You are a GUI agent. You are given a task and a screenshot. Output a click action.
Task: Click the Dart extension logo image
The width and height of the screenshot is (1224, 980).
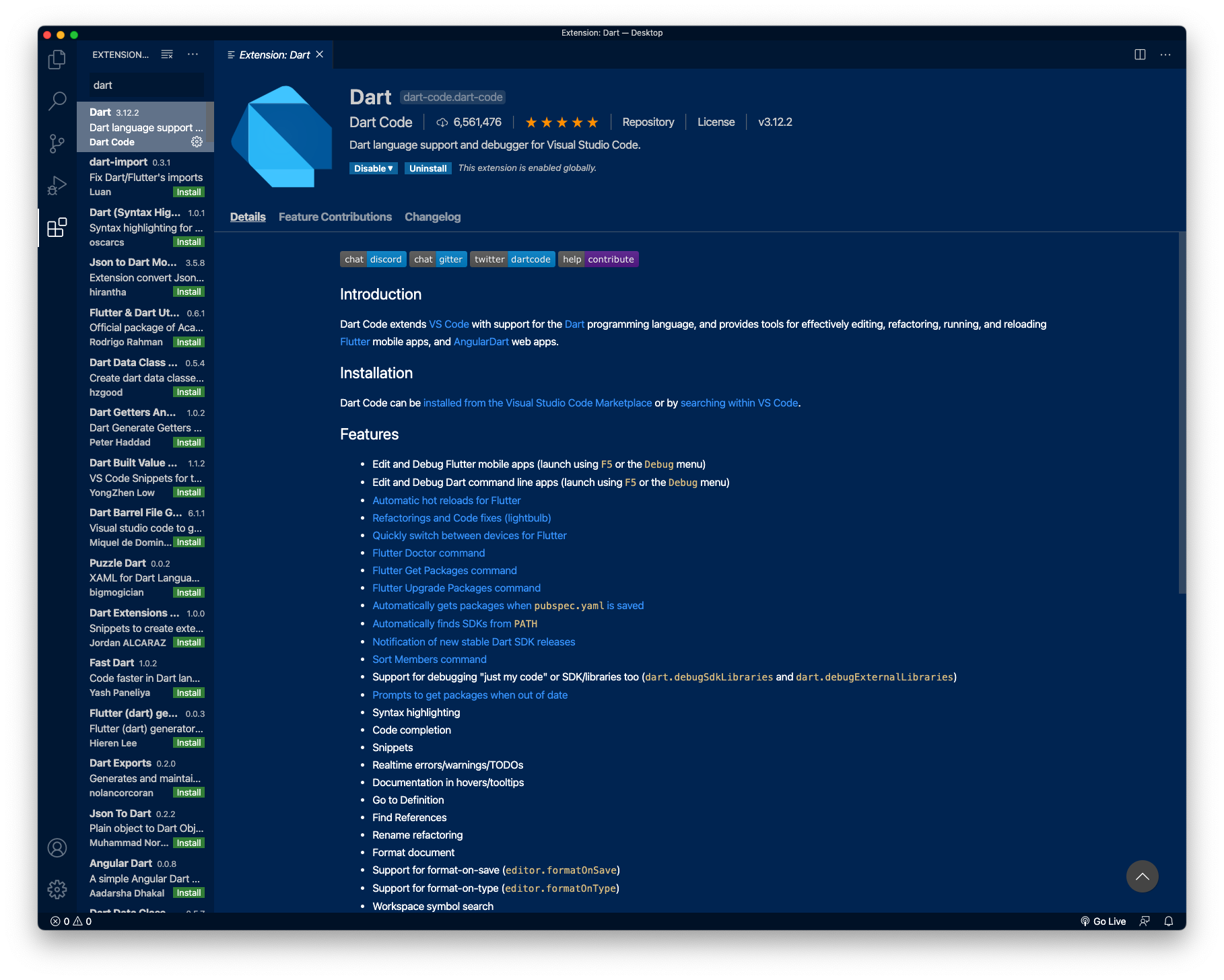click(281, 137)
